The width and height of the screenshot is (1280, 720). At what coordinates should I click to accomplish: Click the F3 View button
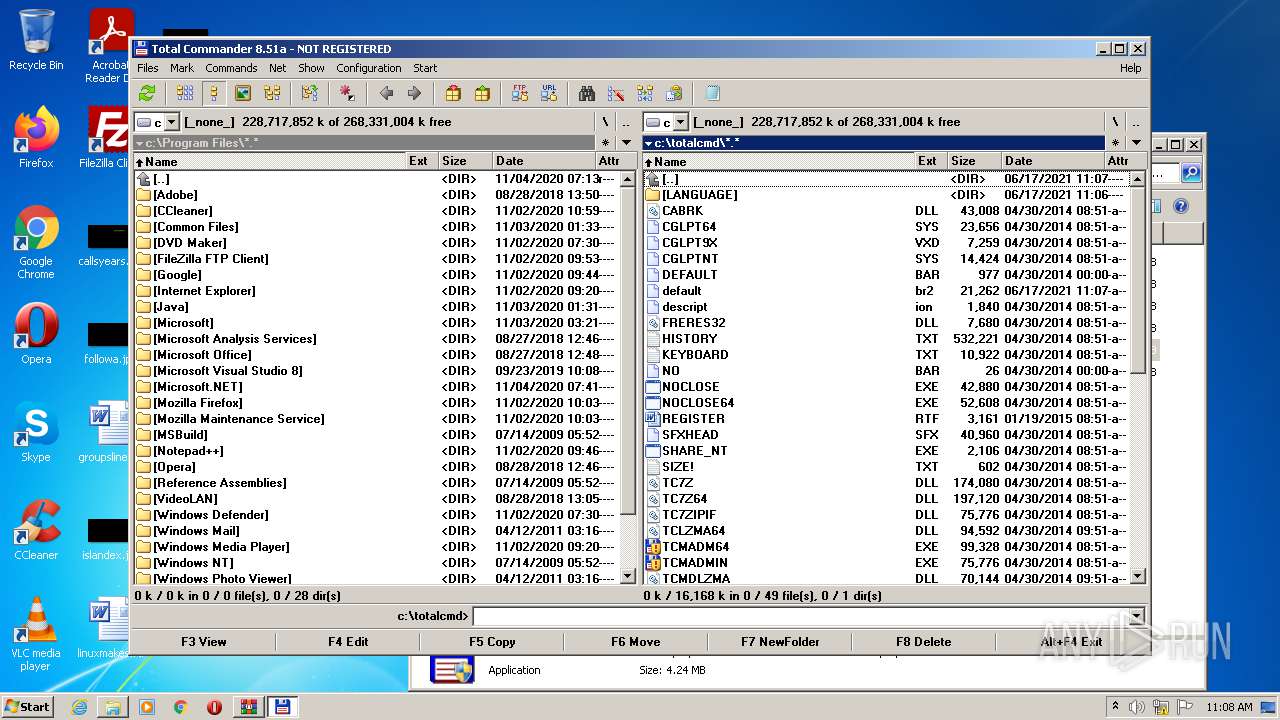(x=204, y=642)
